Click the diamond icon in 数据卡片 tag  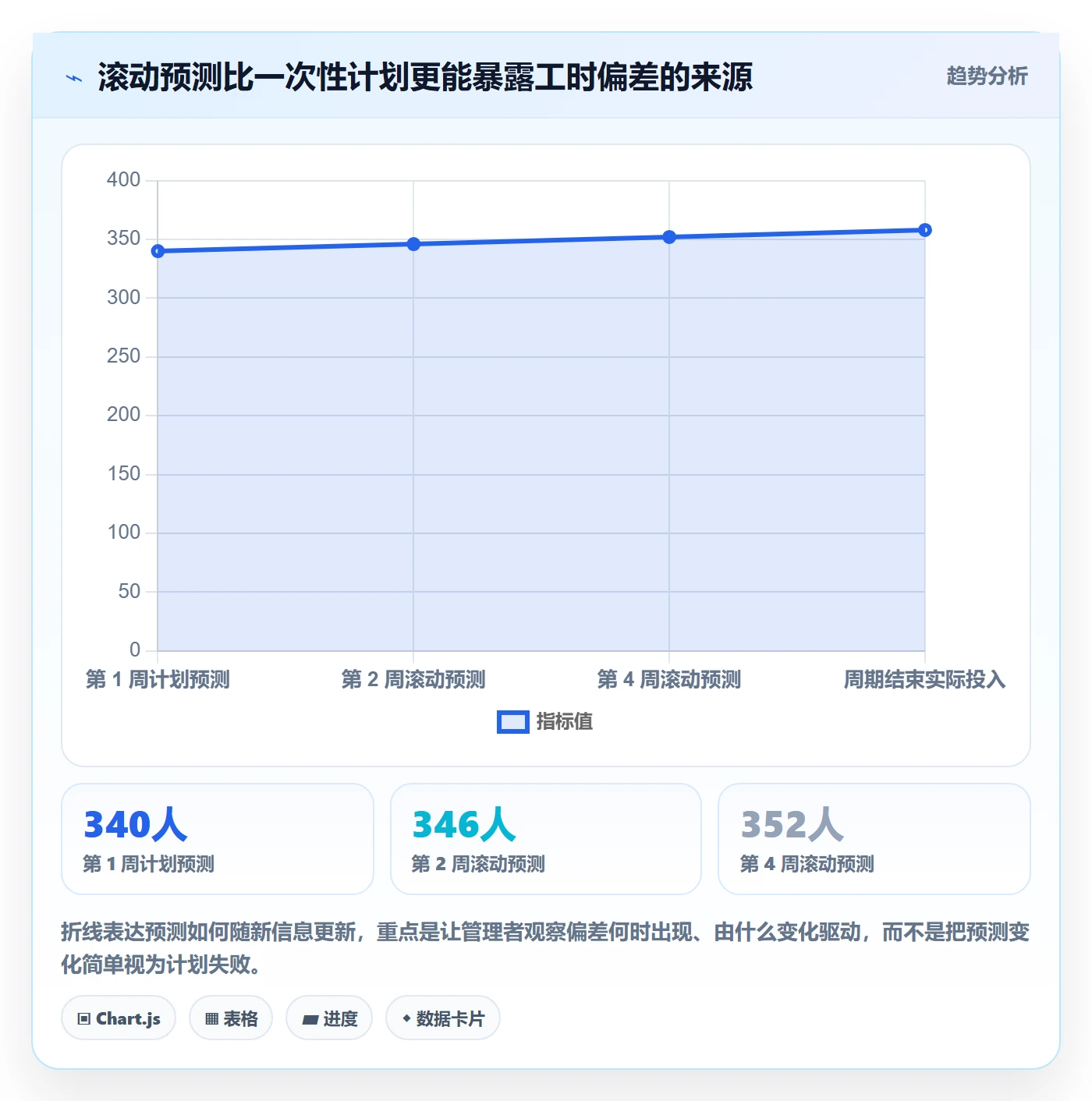tap(406, 1018)
